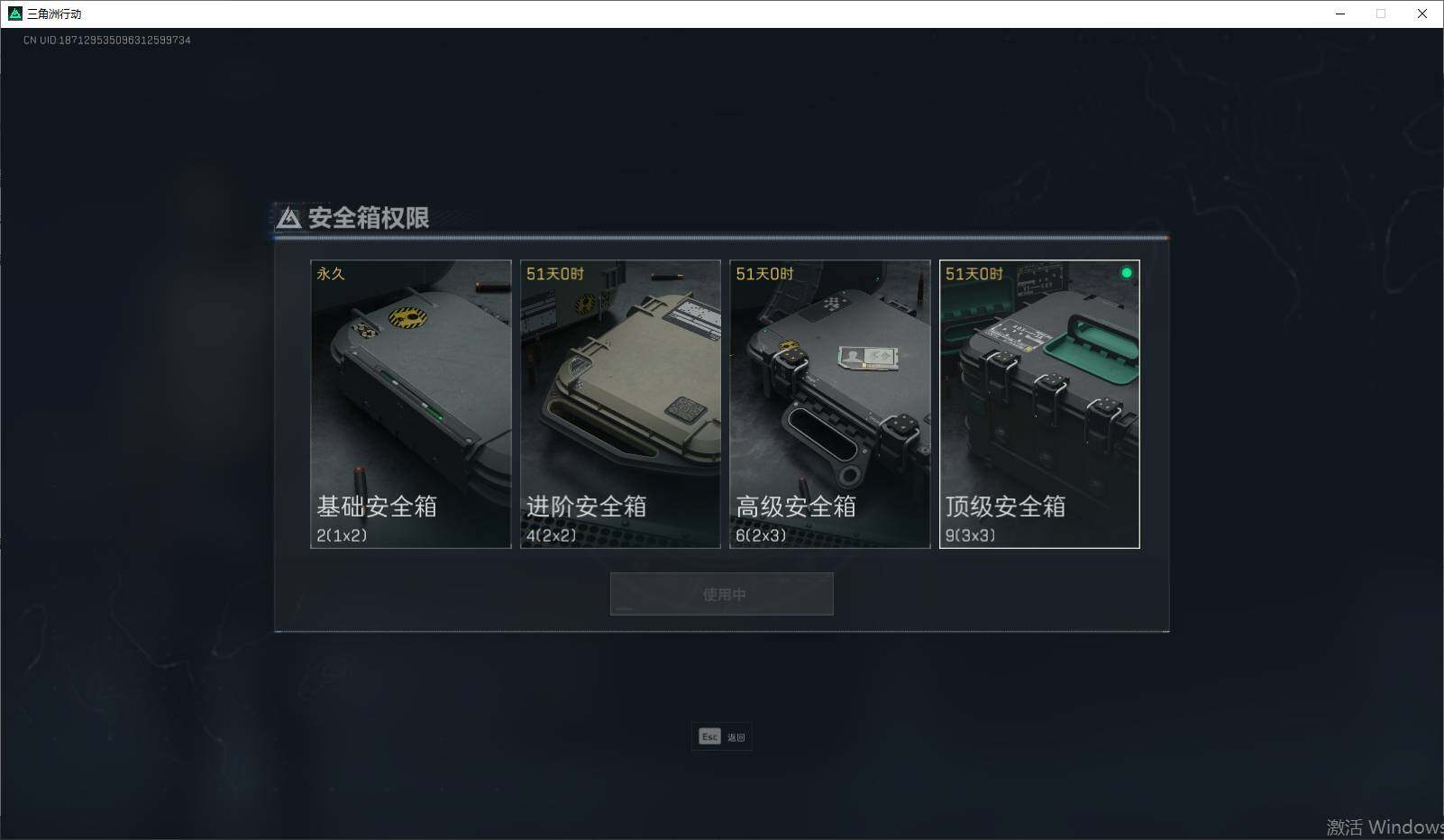
Task: Click 51天0时 timer on 进阶安全箱
Action: pyautogui.click(x=555, y=274)
